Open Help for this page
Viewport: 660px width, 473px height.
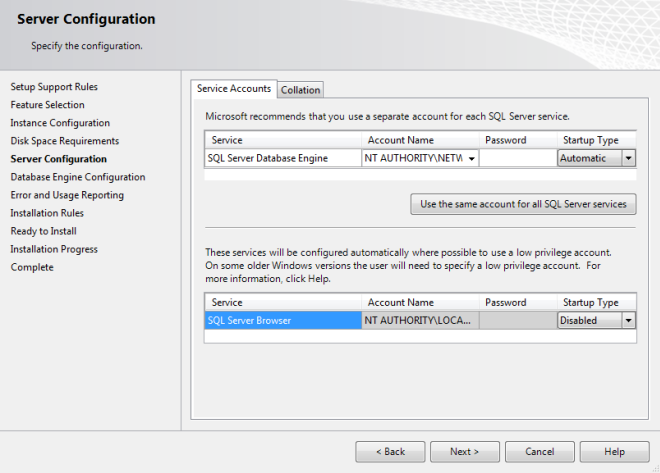point(615,452)
